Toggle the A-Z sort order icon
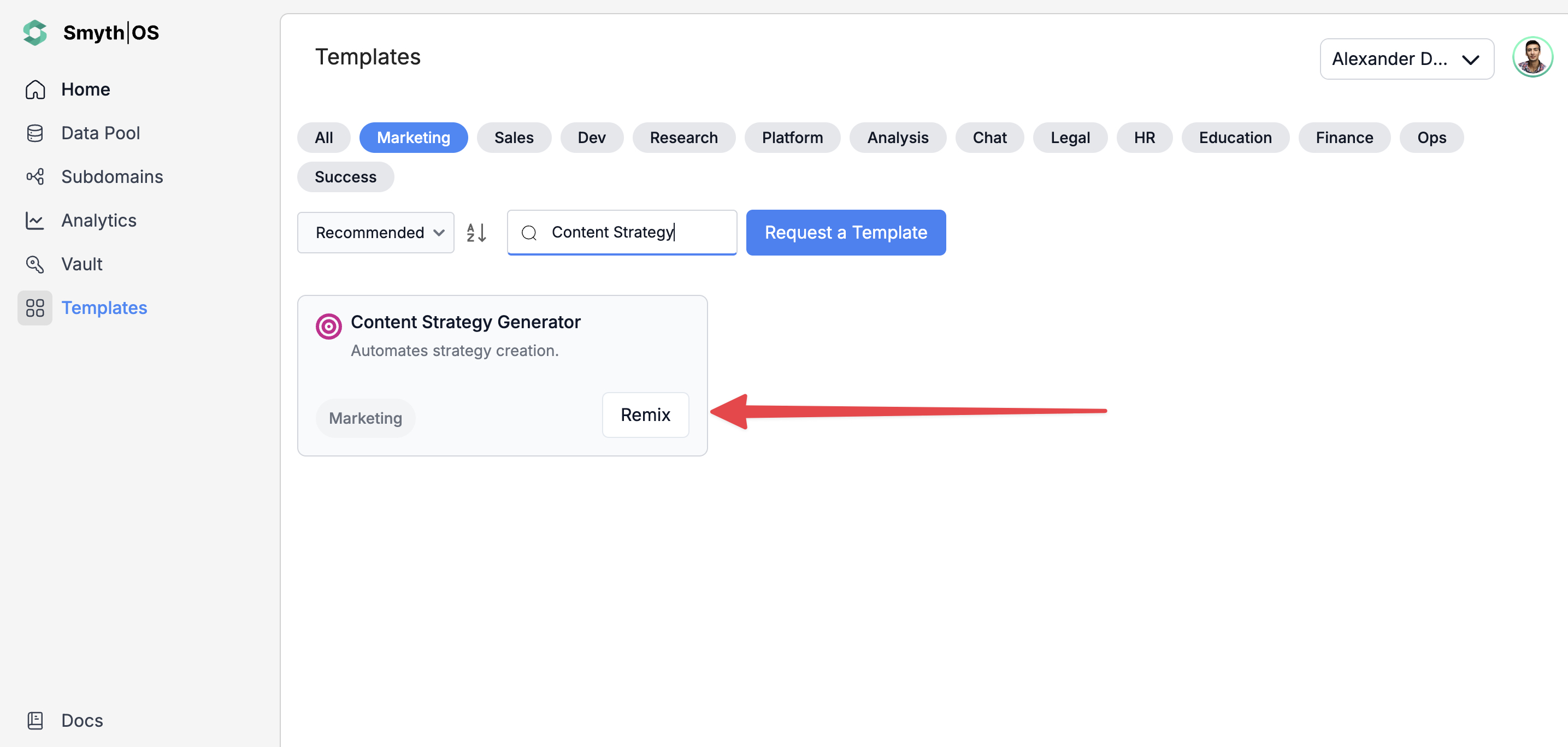 [476, 233]
